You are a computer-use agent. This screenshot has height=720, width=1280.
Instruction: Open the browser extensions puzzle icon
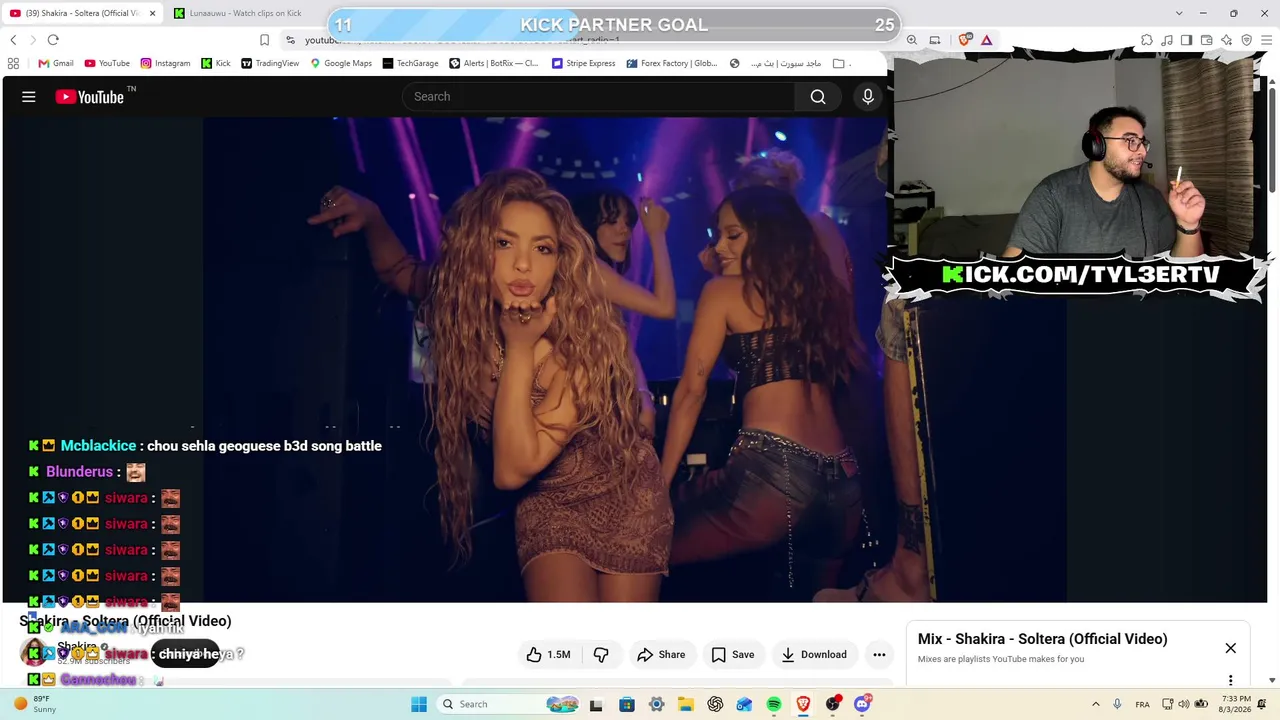point(1147,40)
